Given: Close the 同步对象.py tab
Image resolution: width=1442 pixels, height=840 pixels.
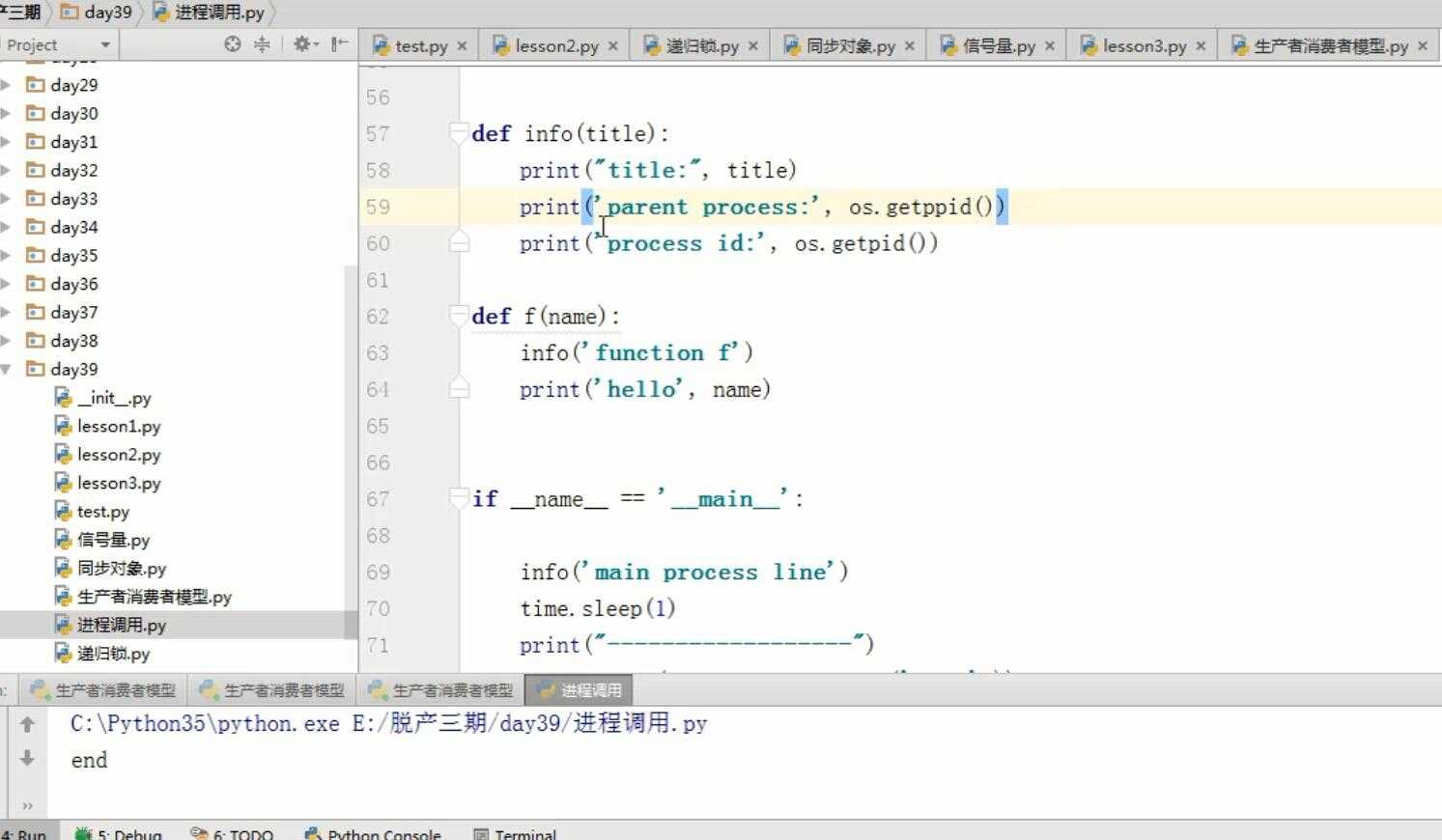Looking at the screenshot, I should pos(909,45).
